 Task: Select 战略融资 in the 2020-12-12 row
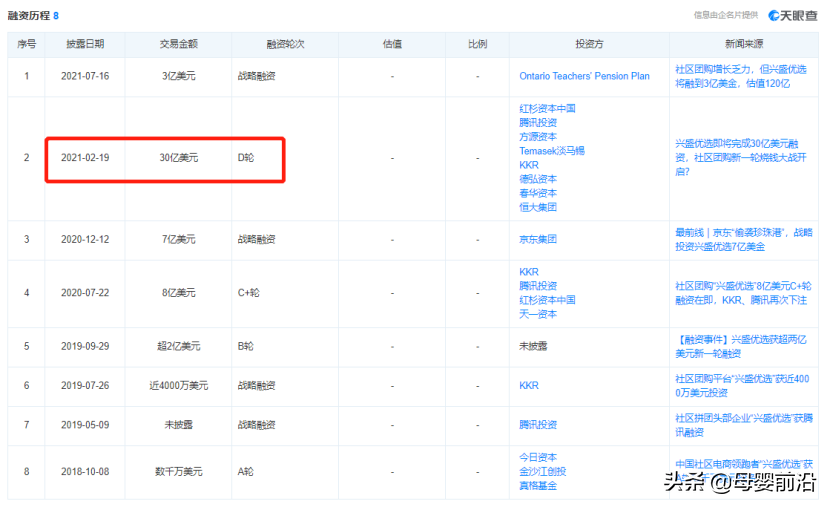(257, 239)
